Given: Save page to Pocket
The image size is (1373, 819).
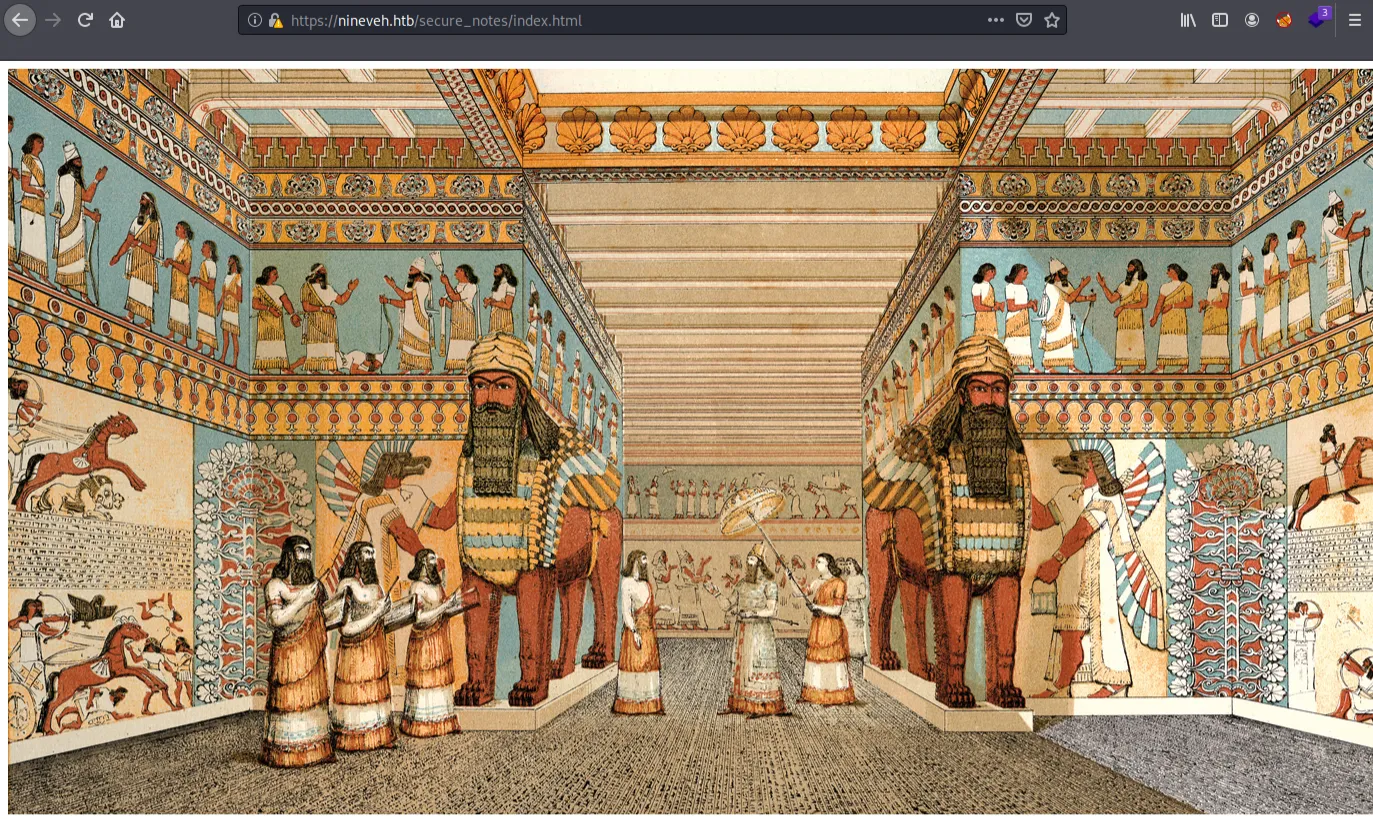Looking at the screenshot, I should [x=1024, y=20].
